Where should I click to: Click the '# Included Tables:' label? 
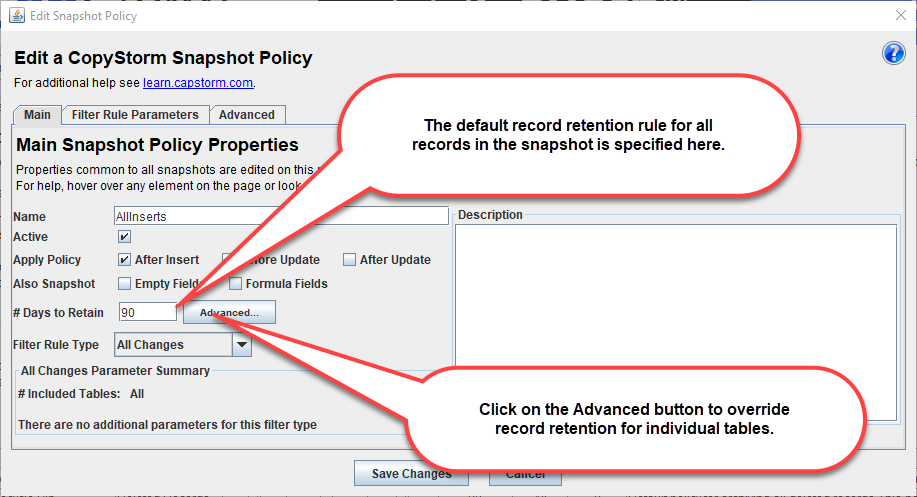pos(69,394)
